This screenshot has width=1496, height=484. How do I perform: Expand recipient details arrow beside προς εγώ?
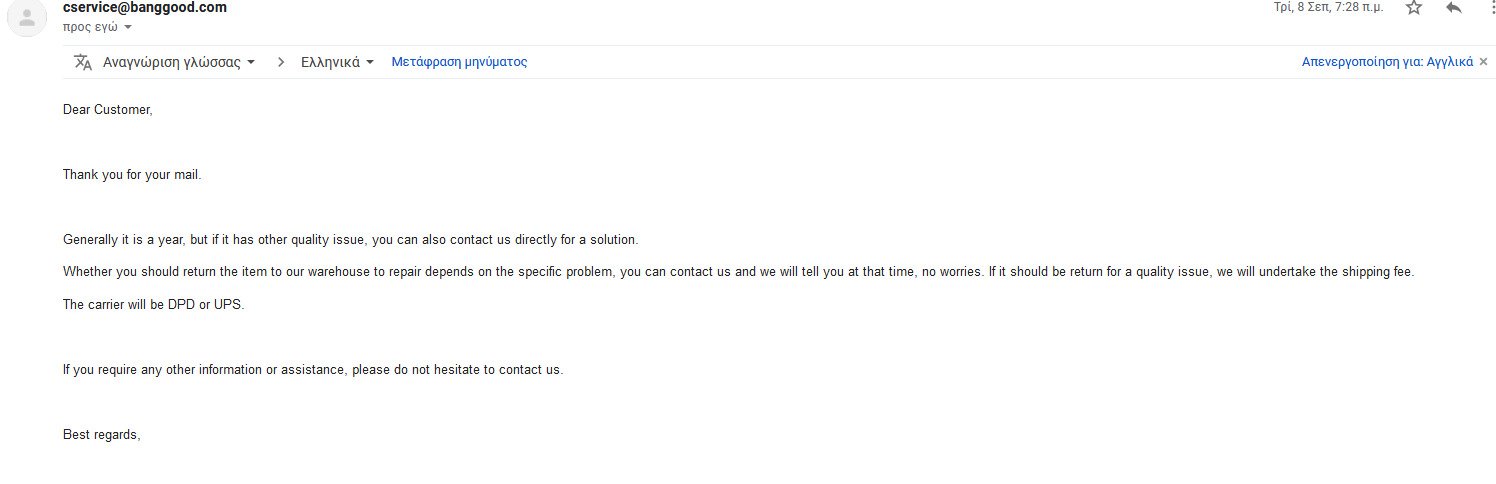point(128,27)
